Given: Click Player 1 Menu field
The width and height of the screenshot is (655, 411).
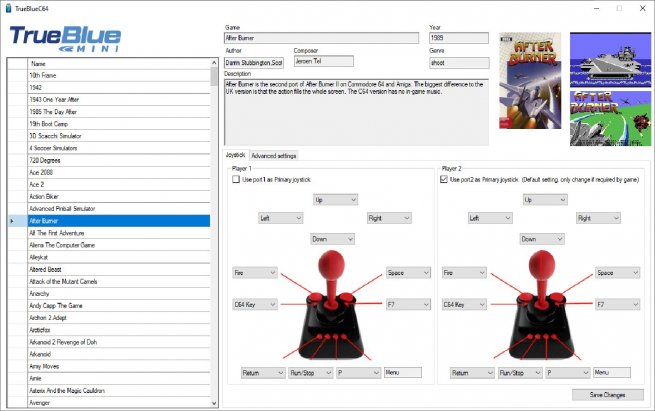Looking at the screenshot, I should tap(403, 372).
